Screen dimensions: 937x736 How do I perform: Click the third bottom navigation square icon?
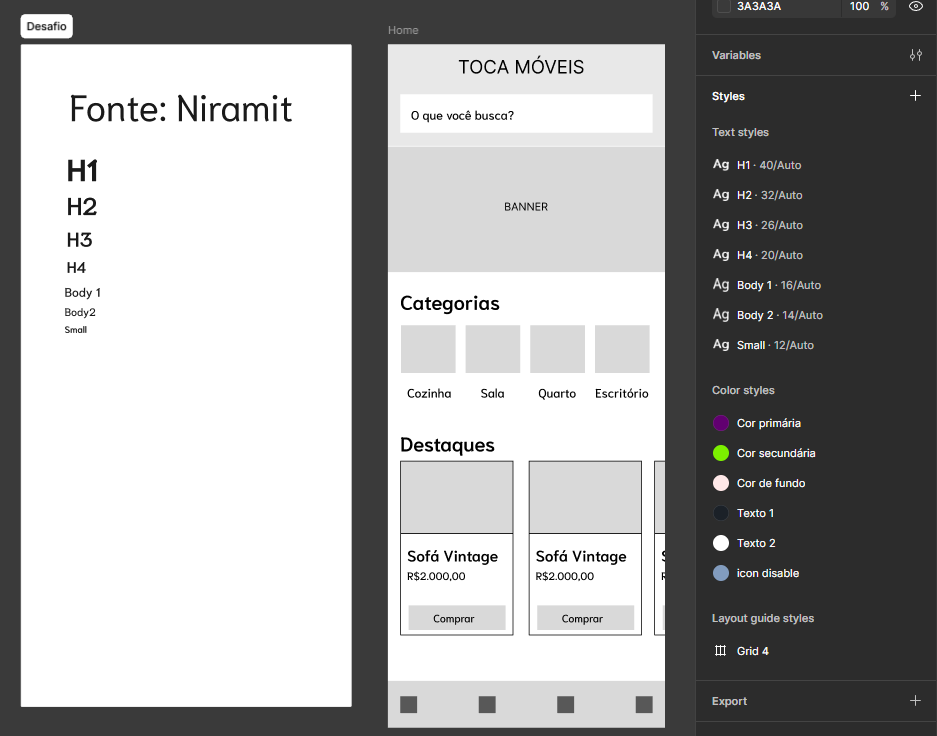[565, 704]
